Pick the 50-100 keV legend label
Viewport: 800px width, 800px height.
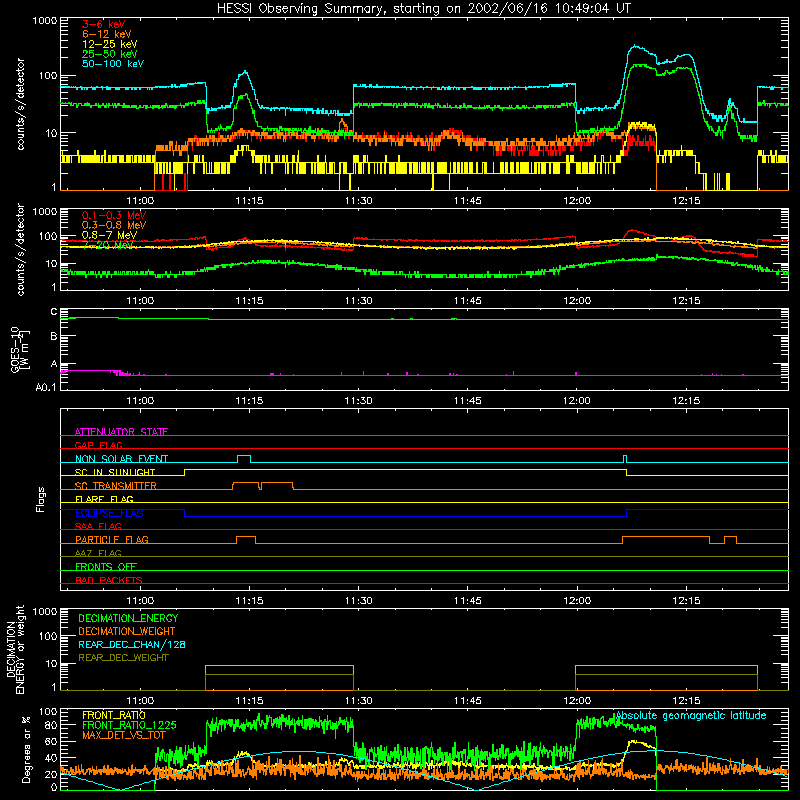click(x=113, y=64)
